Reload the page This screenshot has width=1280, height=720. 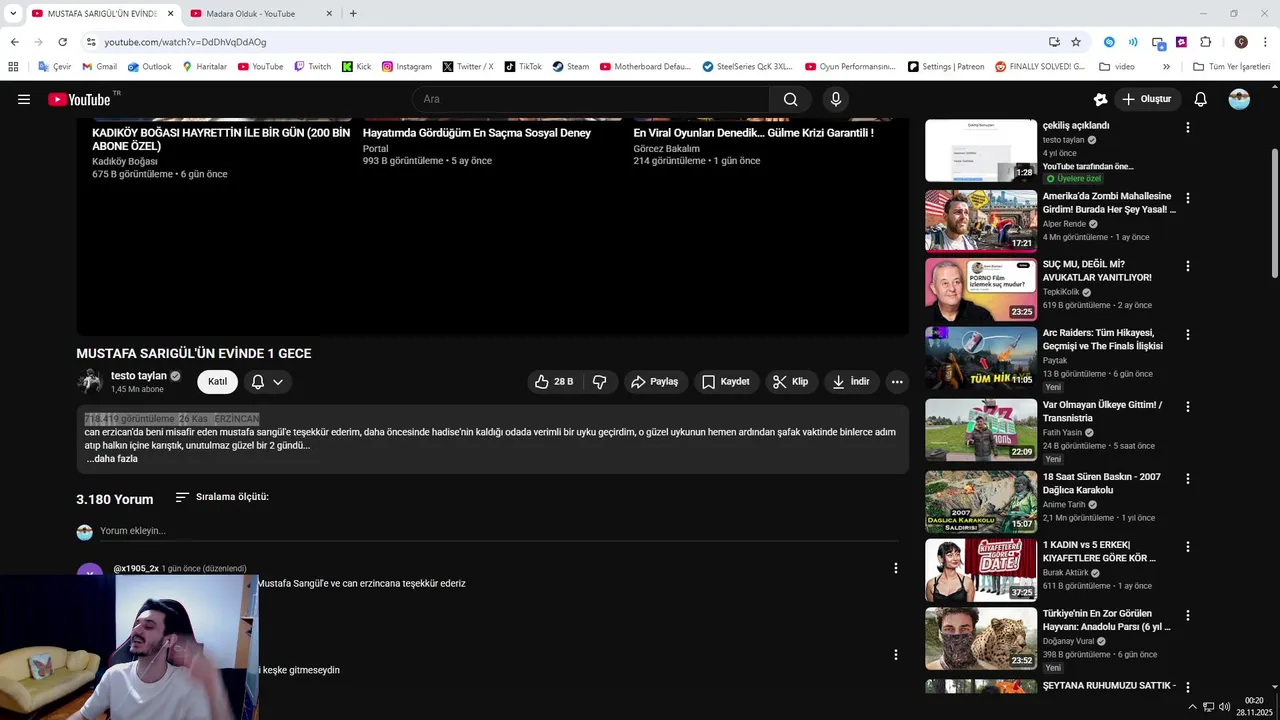click(62, 42)
